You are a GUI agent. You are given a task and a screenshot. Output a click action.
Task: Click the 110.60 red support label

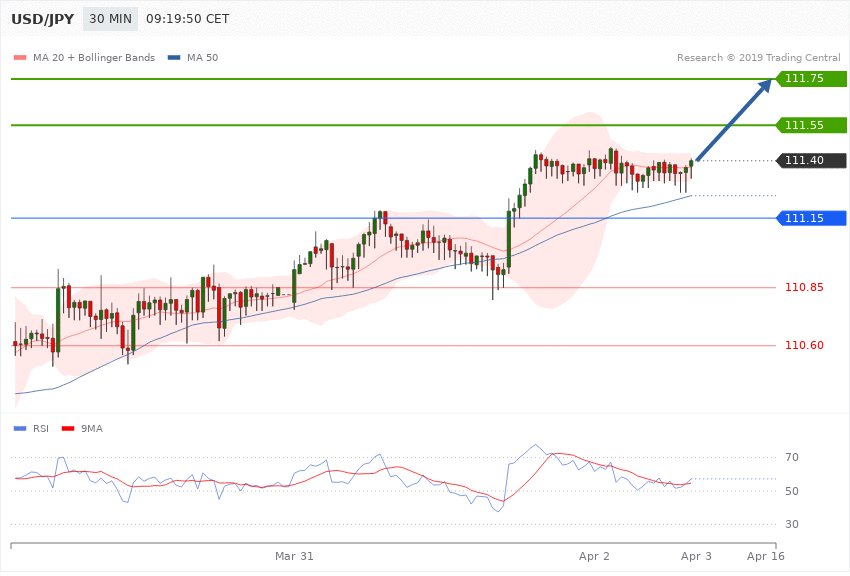[x=804, y=345]
